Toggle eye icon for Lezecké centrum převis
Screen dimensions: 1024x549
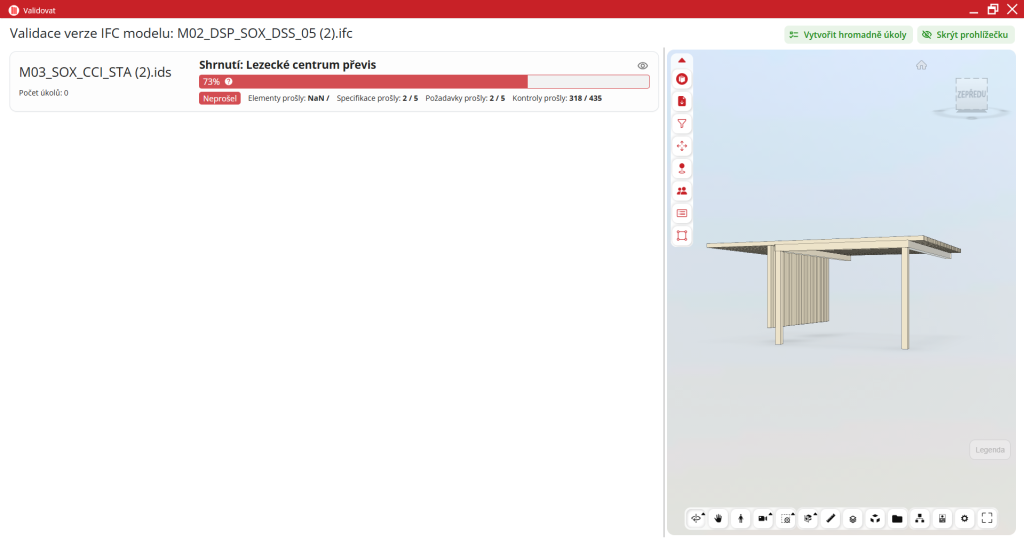coord(643,65)
